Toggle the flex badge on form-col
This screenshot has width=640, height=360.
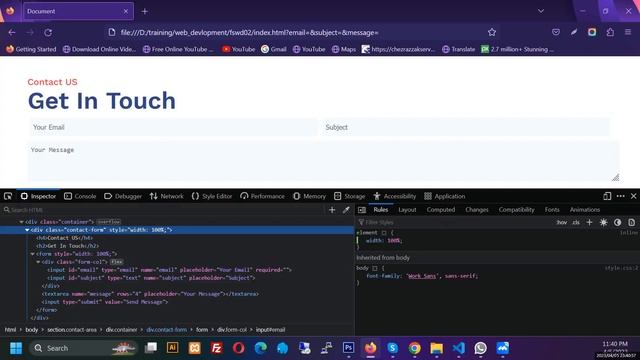click(116, 262)
